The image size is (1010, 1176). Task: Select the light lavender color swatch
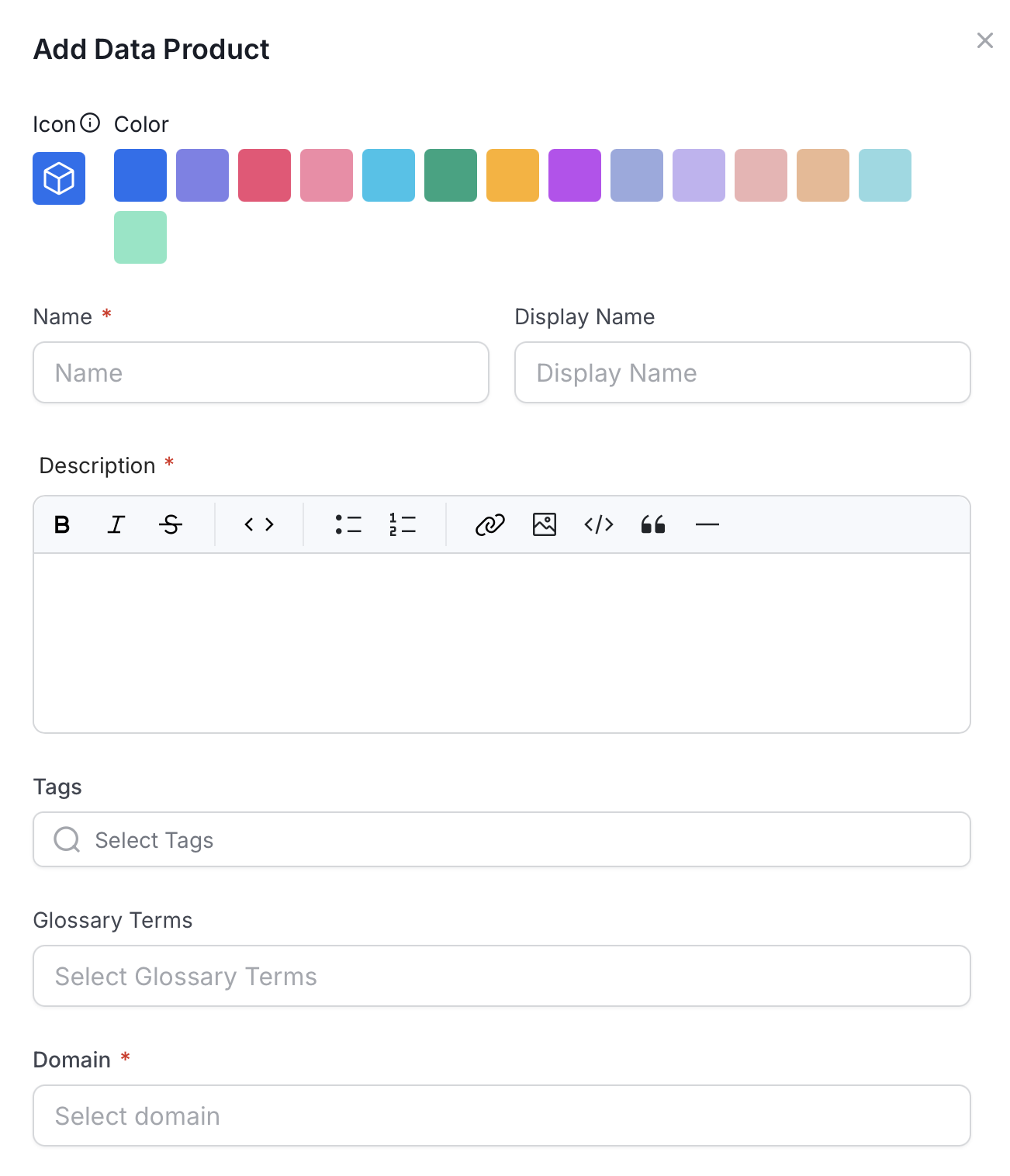pos(699,175)
